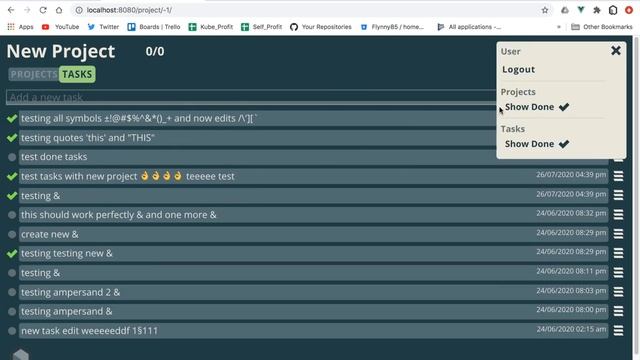The image size is (640, 360).
Task: Mark the 08:11 pm 'testing &' task done
Action: 12,273
